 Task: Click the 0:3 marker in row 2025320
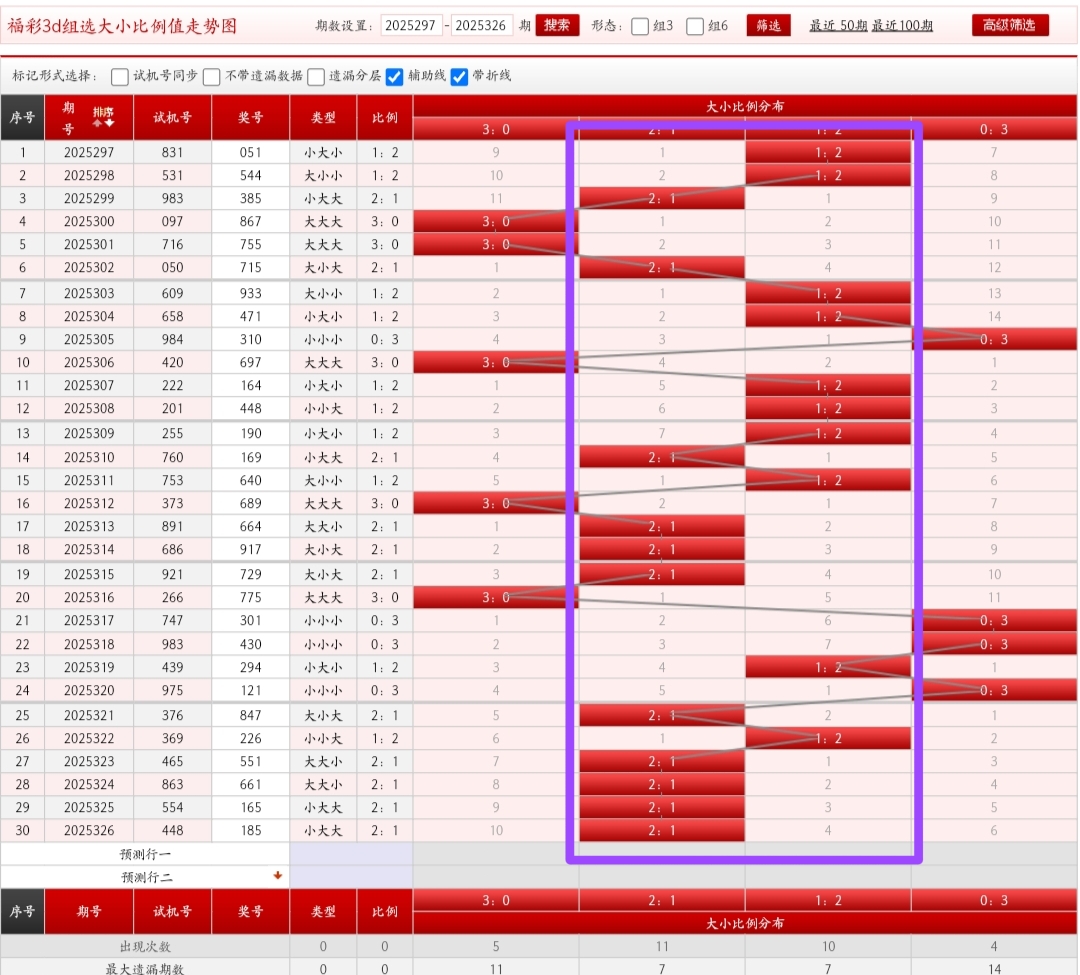click(x=993, y=690)
